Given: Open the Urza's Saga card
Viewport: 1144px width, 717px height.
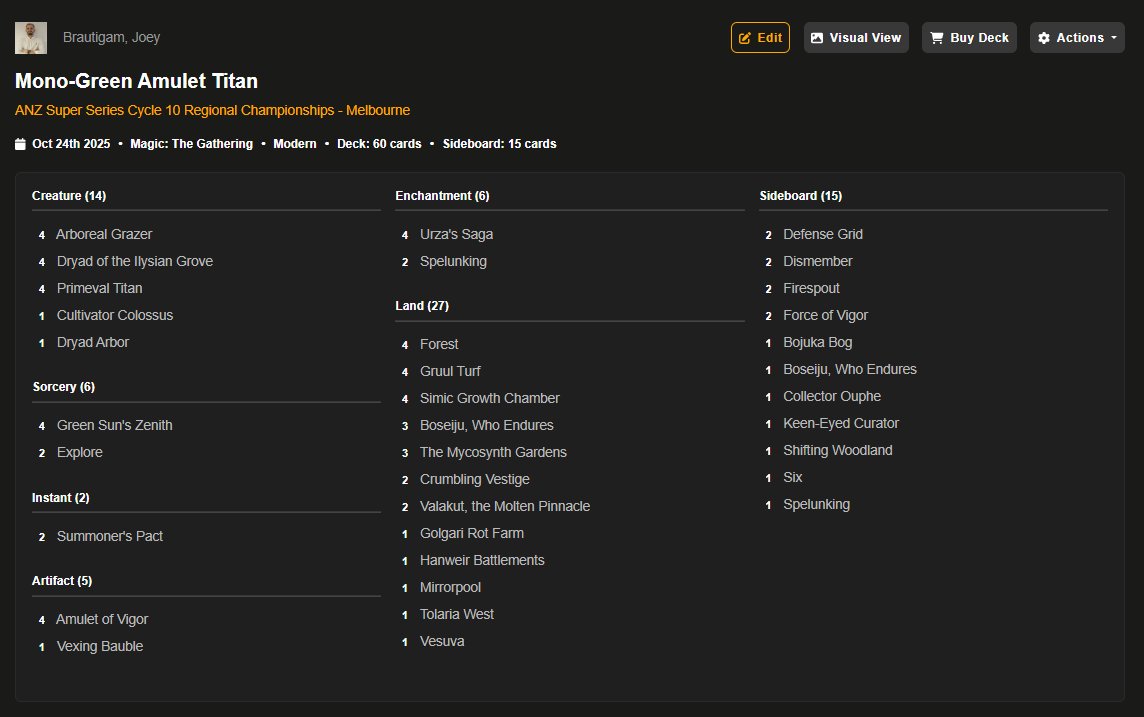Looking at the screenshot, I should point(456,234).
